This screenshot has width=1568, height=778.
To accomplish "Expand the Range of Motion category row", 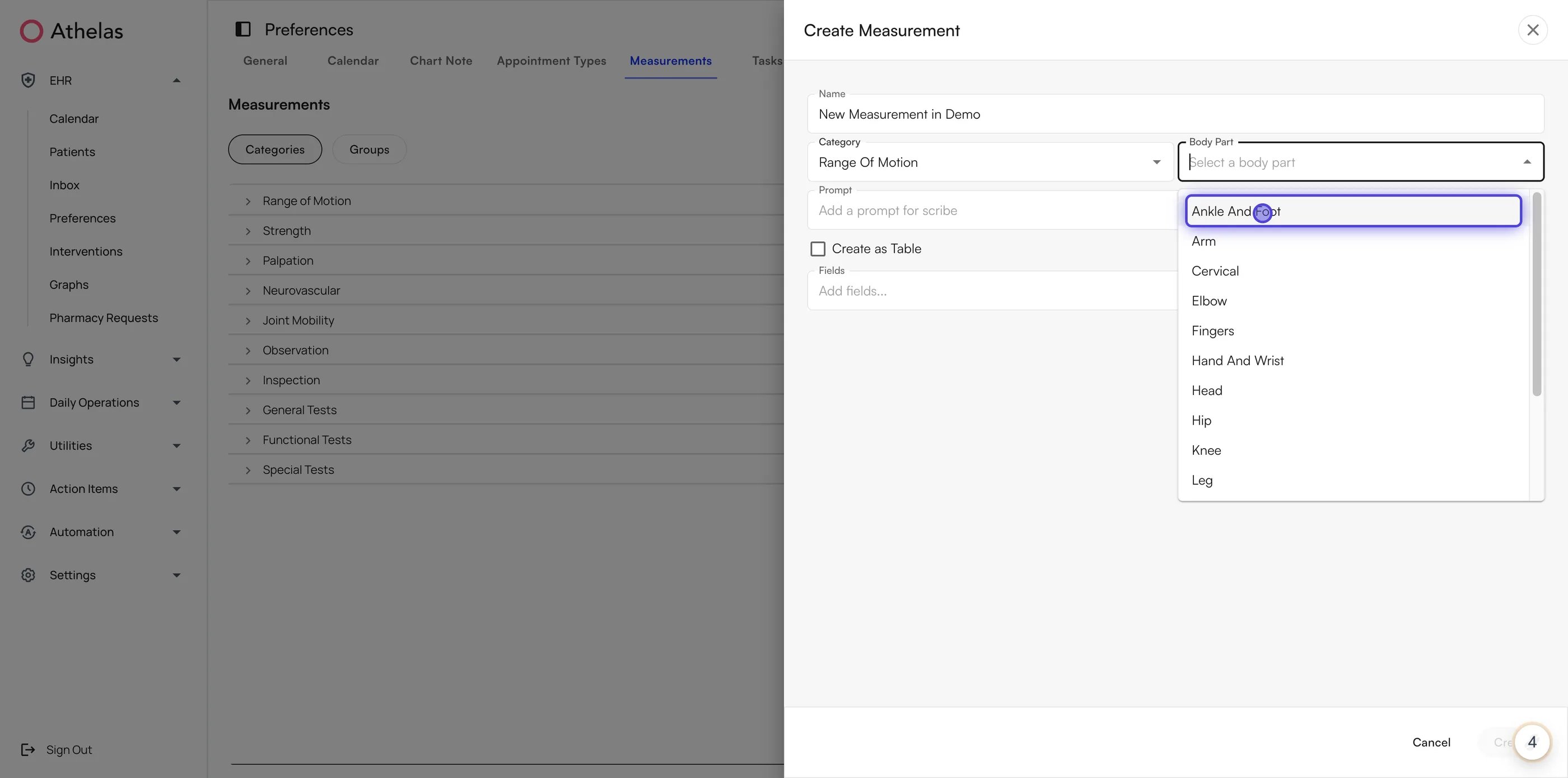I will 505,201.
